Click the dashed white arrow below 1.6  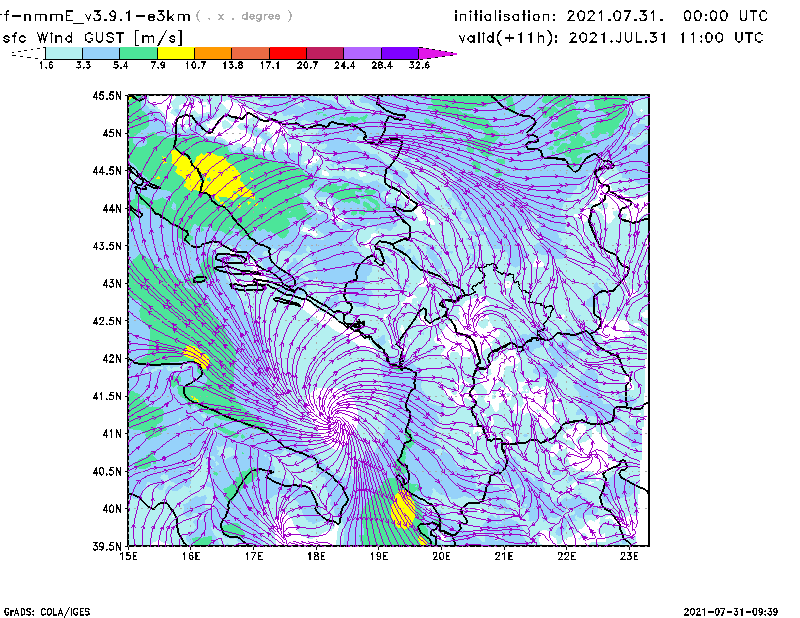(28, 53)
